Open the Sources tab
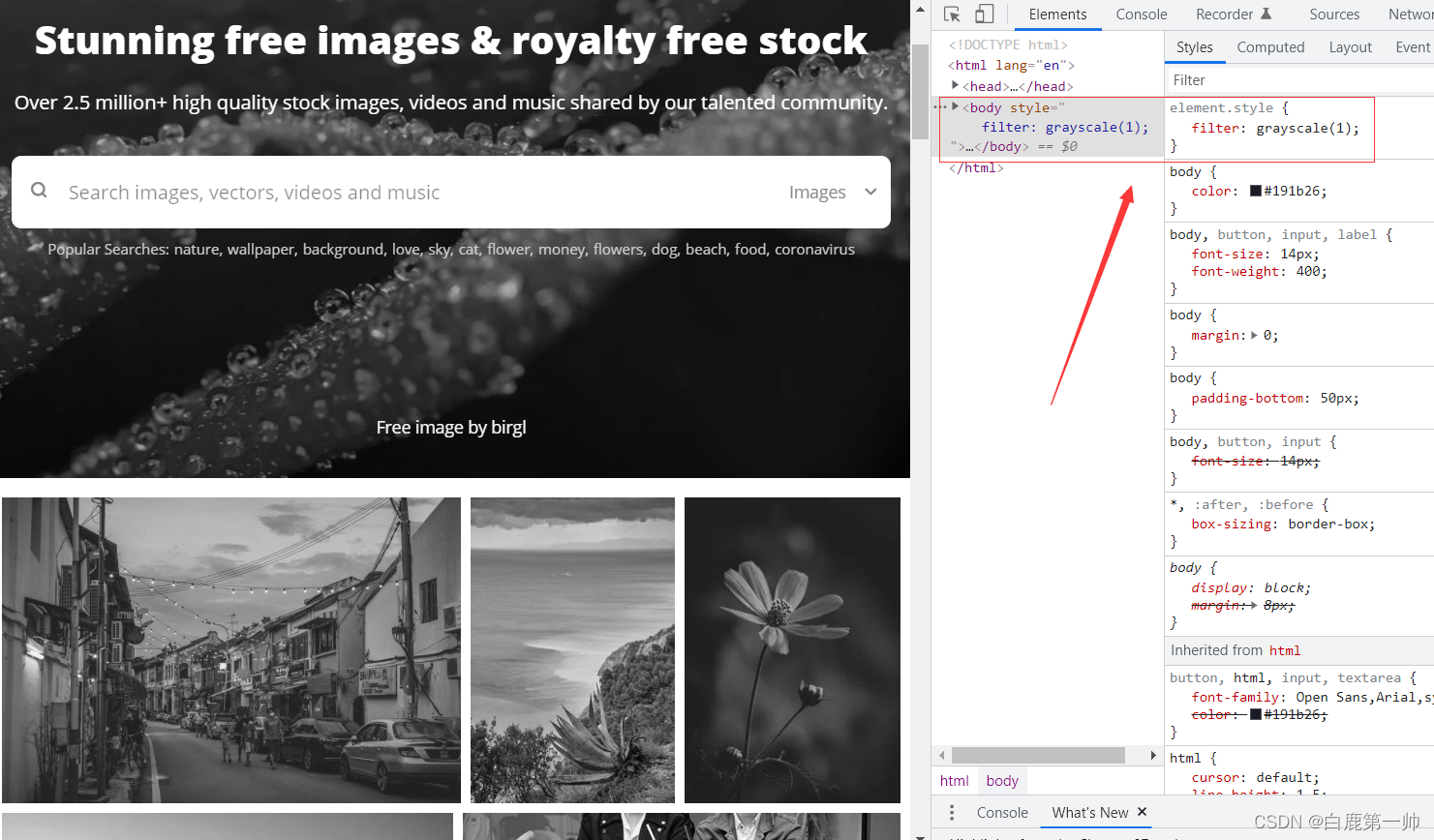1434x840 pixels. [1334, 15]
